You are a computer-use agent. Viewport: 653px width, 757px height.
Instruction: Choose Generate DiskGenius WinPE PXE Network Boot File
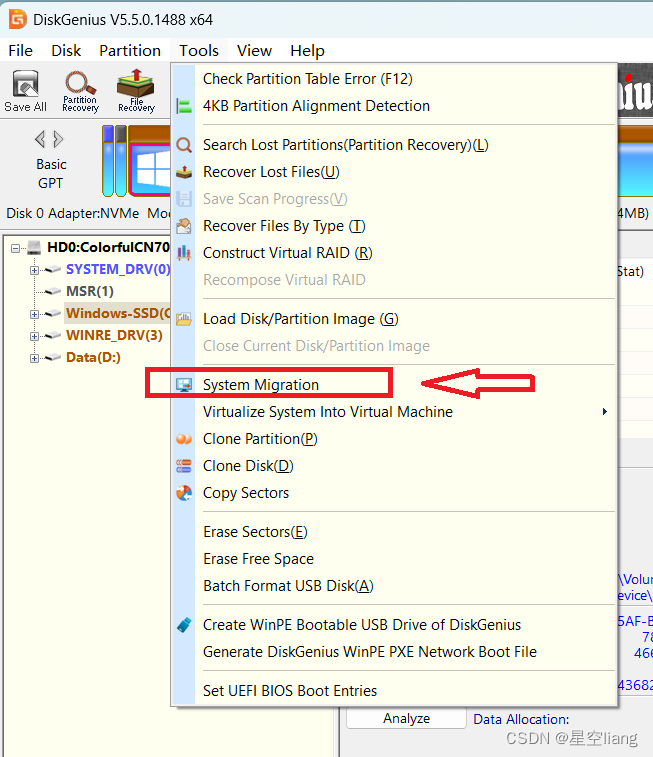click(x=394, y=652)
